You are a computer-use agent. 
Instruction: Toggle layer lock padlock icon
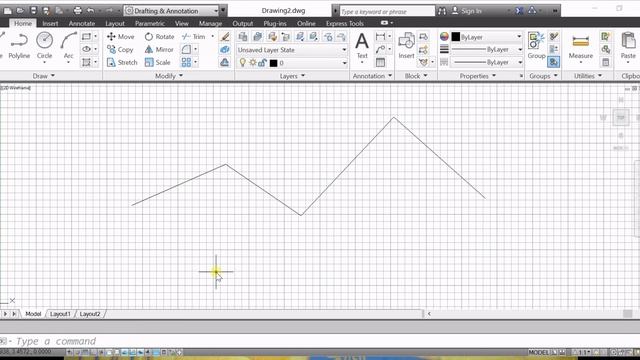262,63
